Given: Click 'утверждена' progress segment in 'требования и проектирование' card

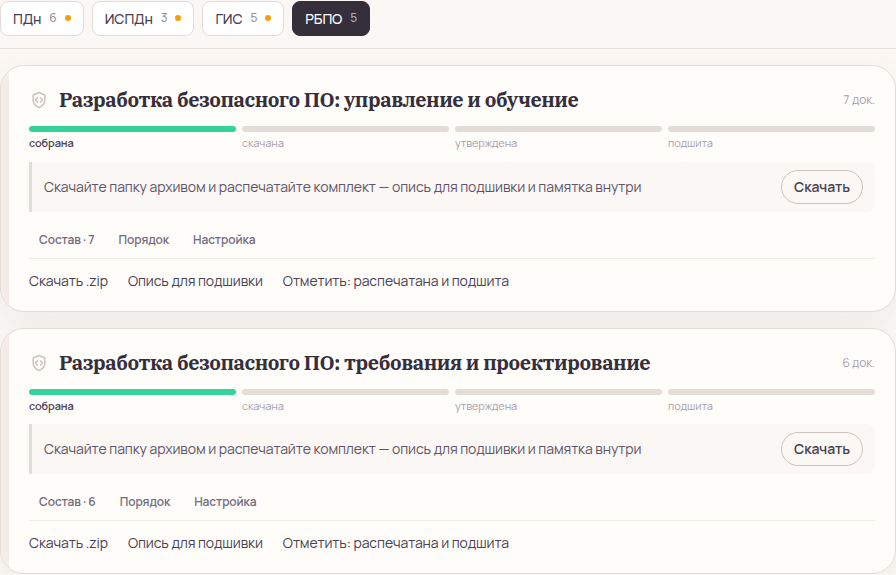Looking at the screenshot, I should [558, 392].
